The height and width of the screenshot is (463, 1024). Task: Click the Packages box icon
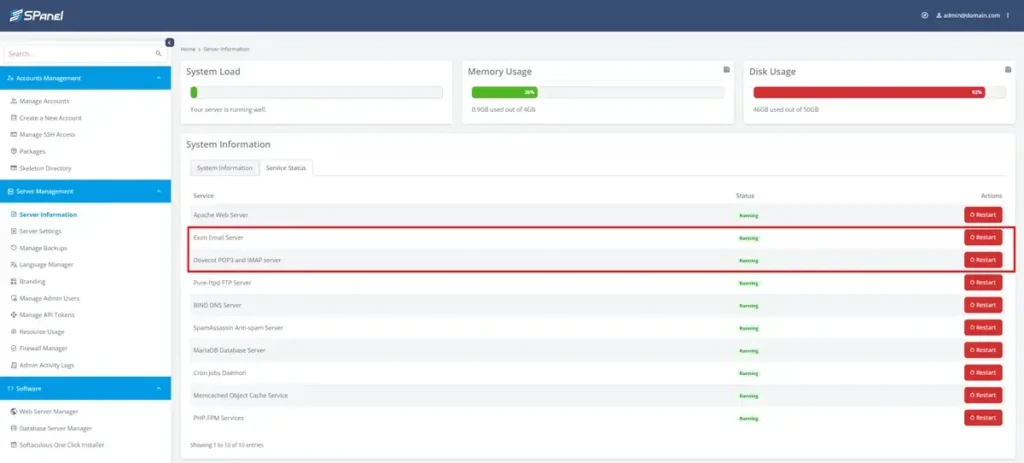[x=14, y=152]
